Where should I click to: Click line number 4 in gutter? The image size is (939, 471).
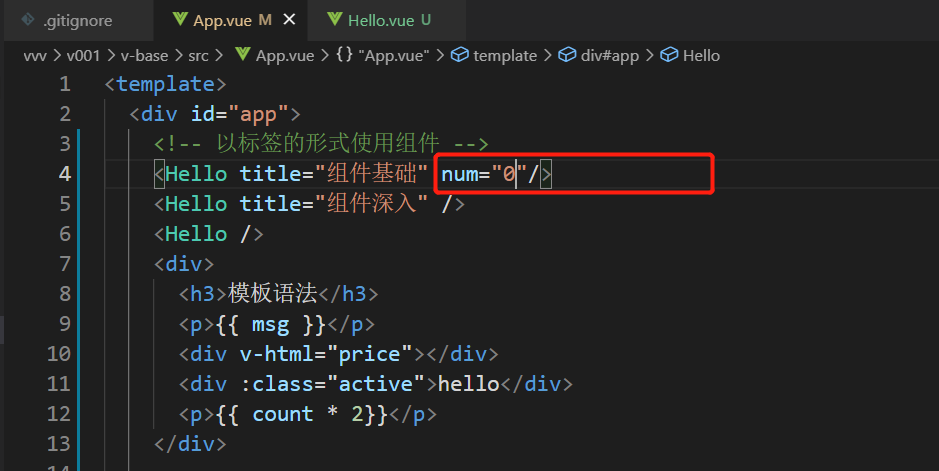point(65,174)
